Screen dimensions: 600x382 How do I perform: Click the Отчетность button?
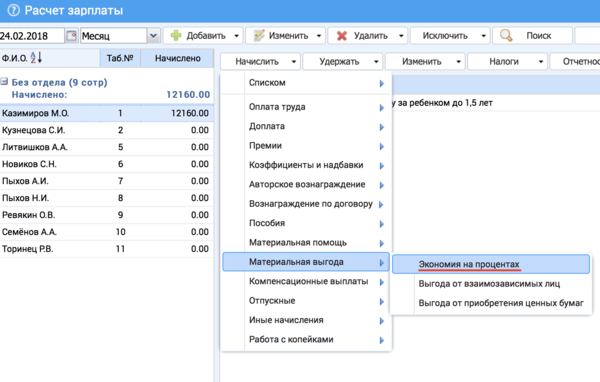point(575,62)
